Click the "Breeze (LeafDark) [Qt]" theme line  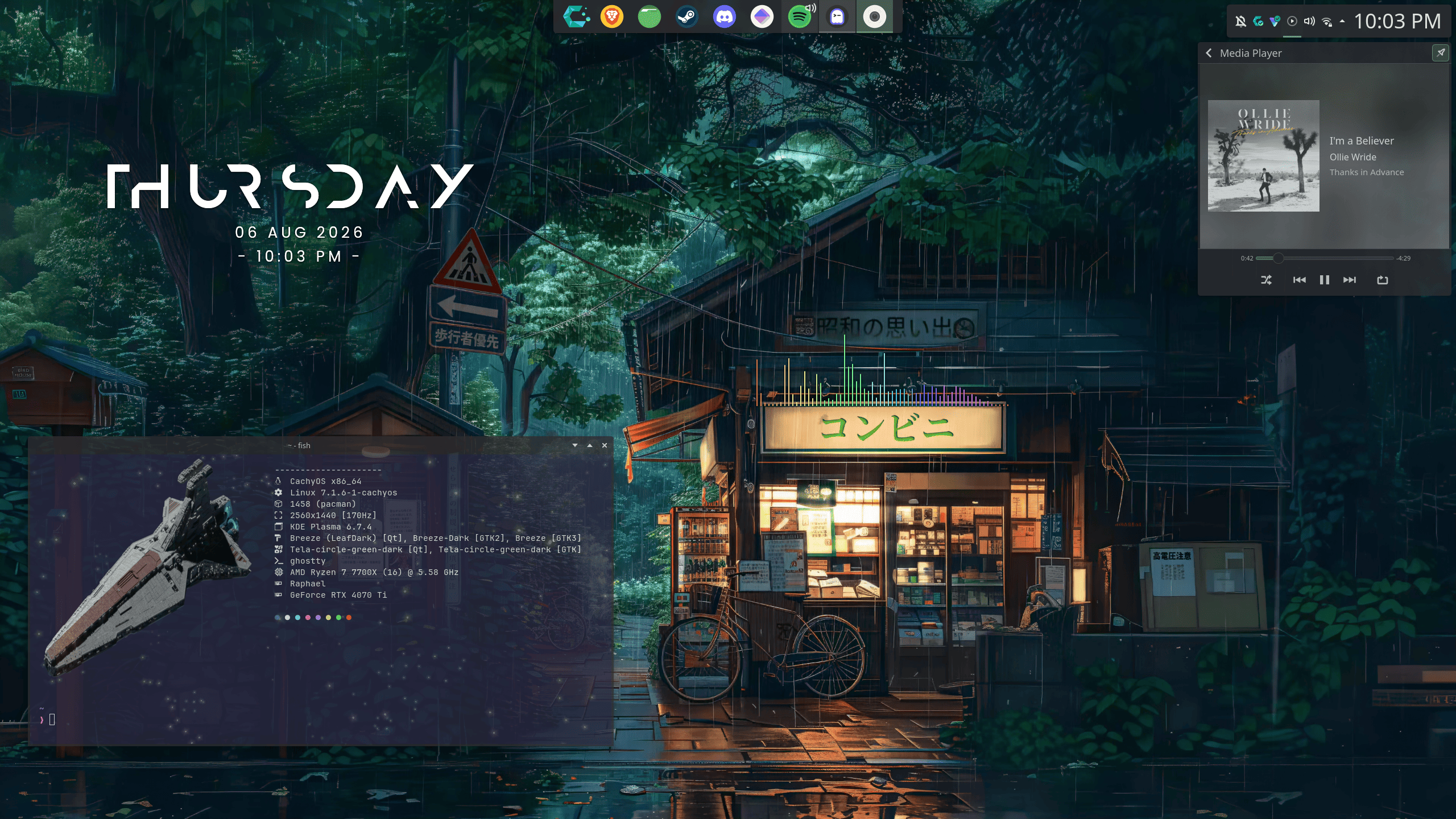[x=436, y=538]
